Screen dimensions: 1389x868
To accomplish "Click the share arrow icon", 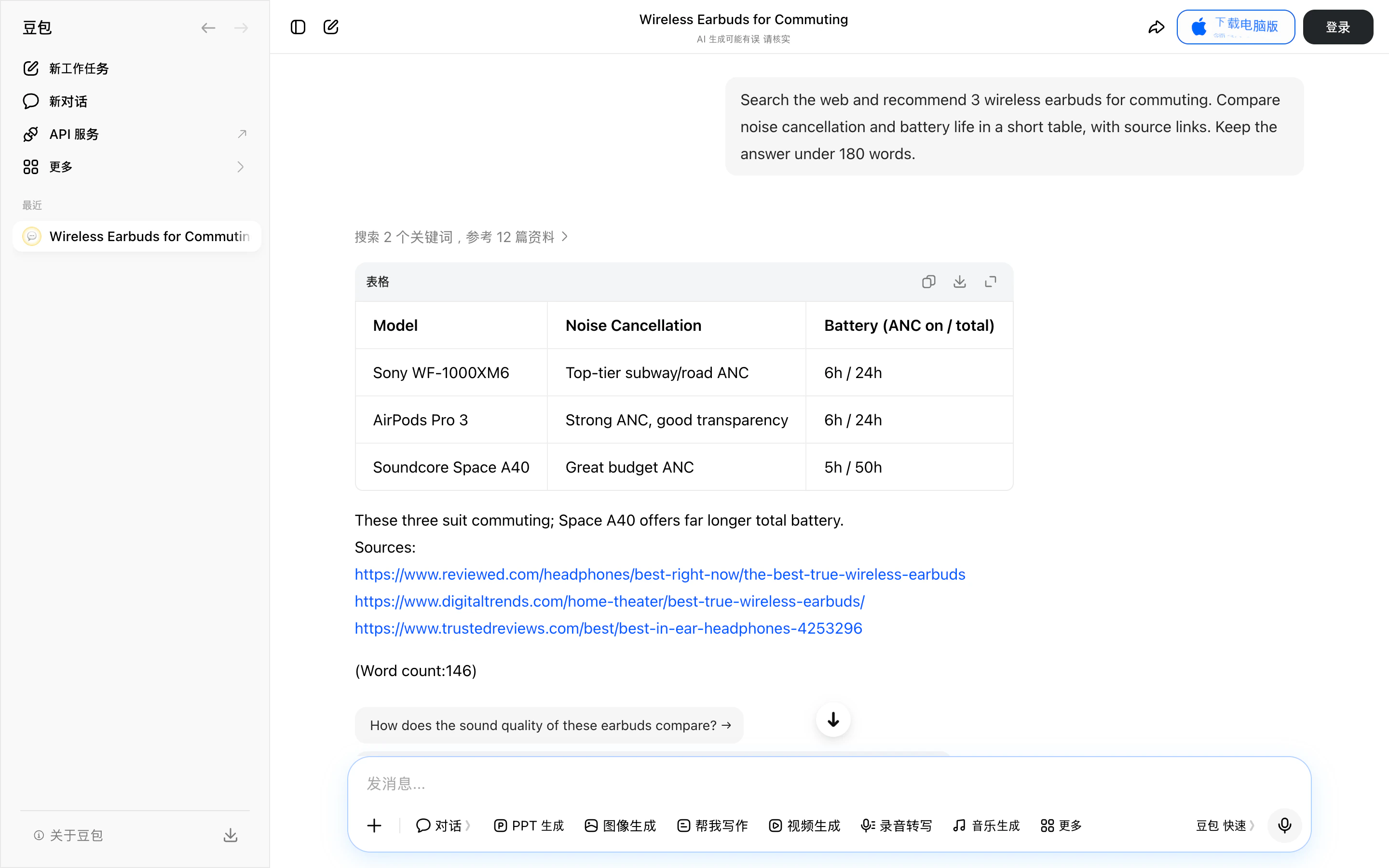I will (x=1156, y=27).
